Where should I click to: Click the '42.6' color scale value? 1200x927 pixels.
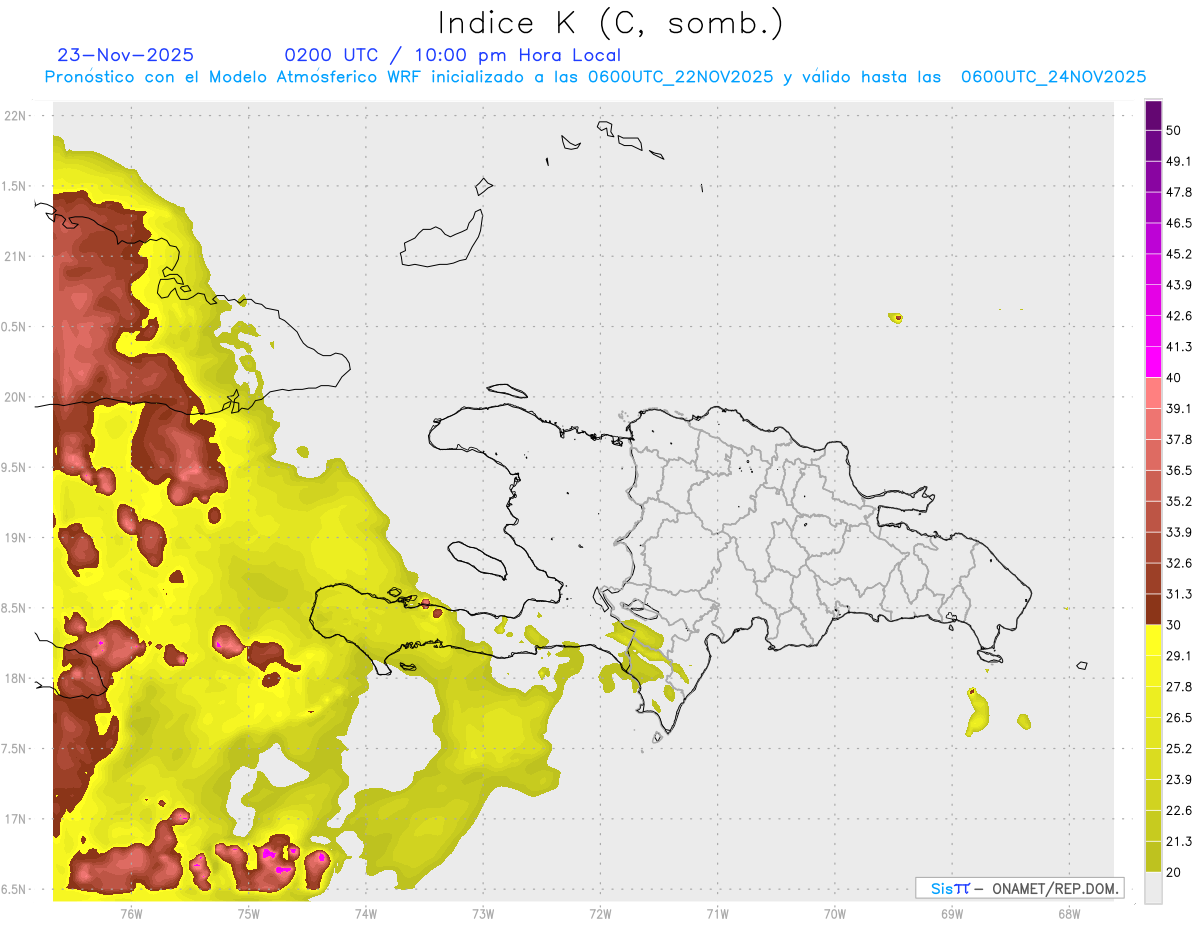[1179, 316]
